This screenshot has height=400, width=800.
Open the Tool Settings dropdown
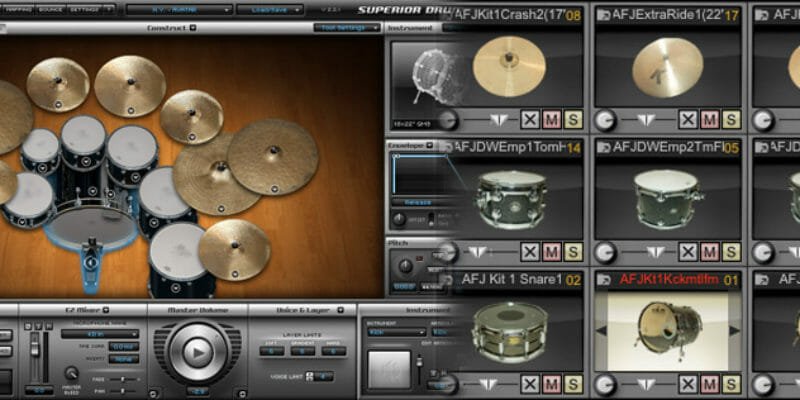click(347, 28)
